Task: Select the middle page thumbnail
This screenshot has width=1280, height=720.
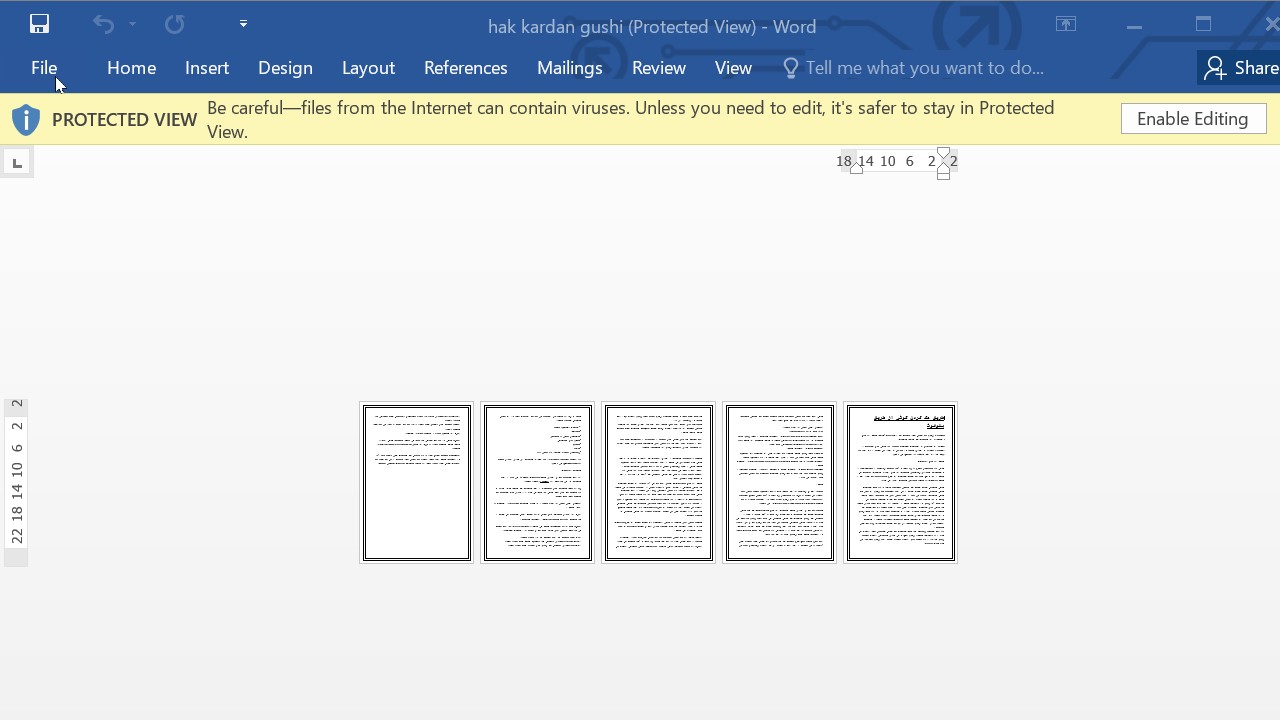Action: (x=659, y=483)
